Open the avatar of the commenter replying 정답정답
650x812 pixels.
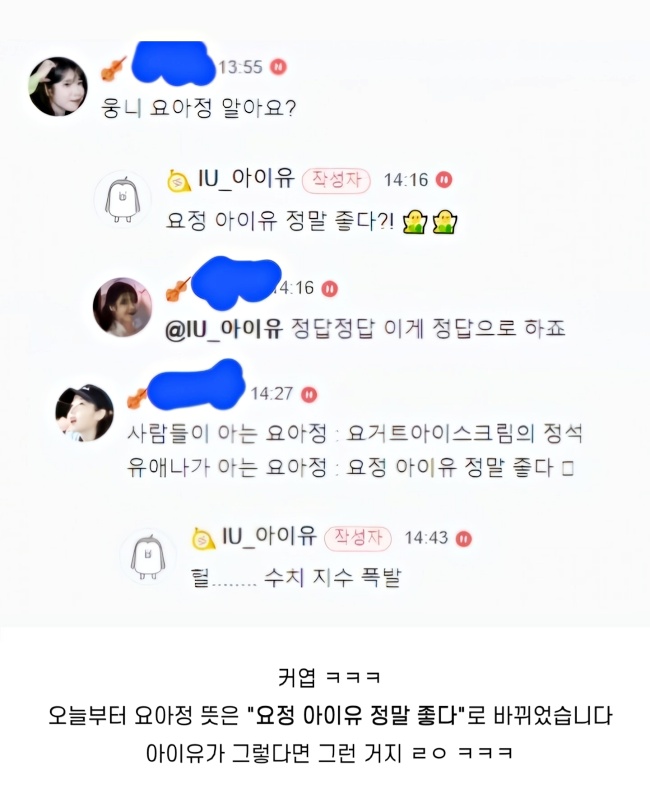tap(123, 307)
